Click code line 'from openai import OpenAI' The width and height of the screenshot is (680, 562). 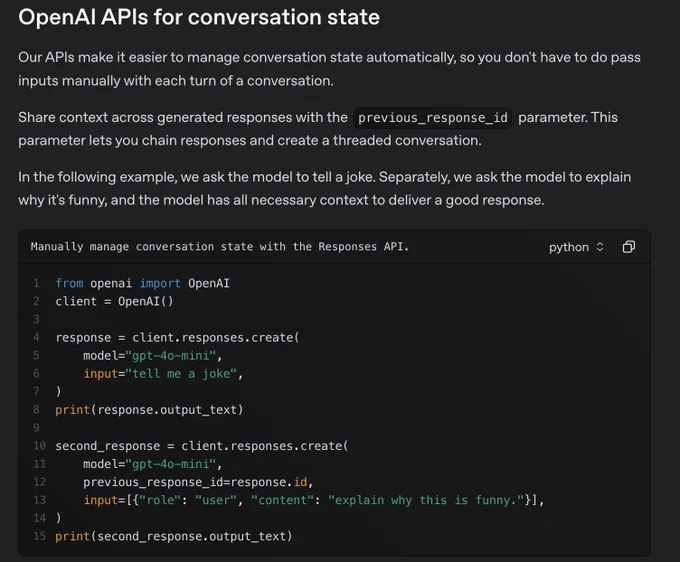142,283
